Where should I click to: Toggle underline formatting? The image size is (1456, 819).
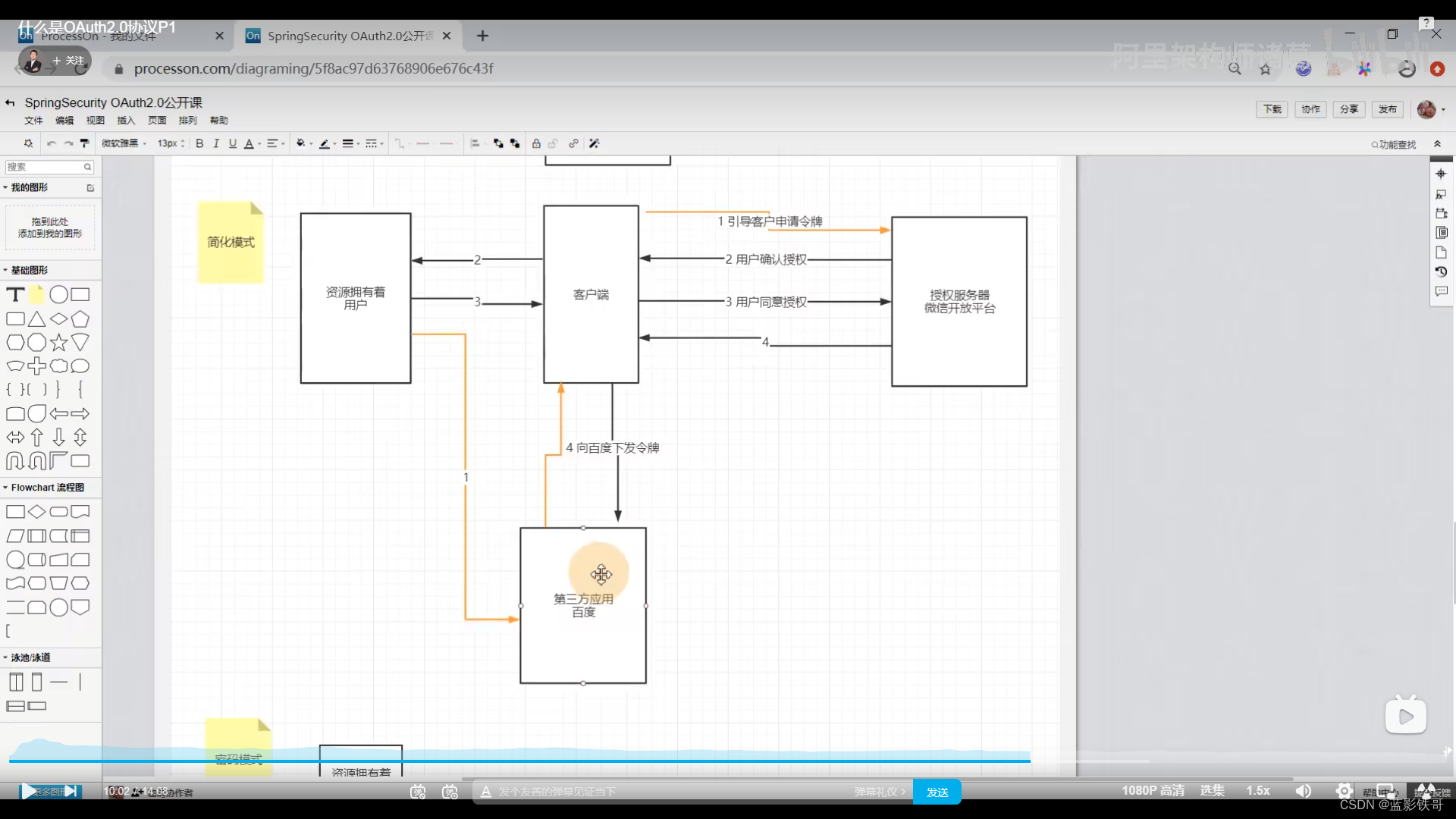coord(233,143)
